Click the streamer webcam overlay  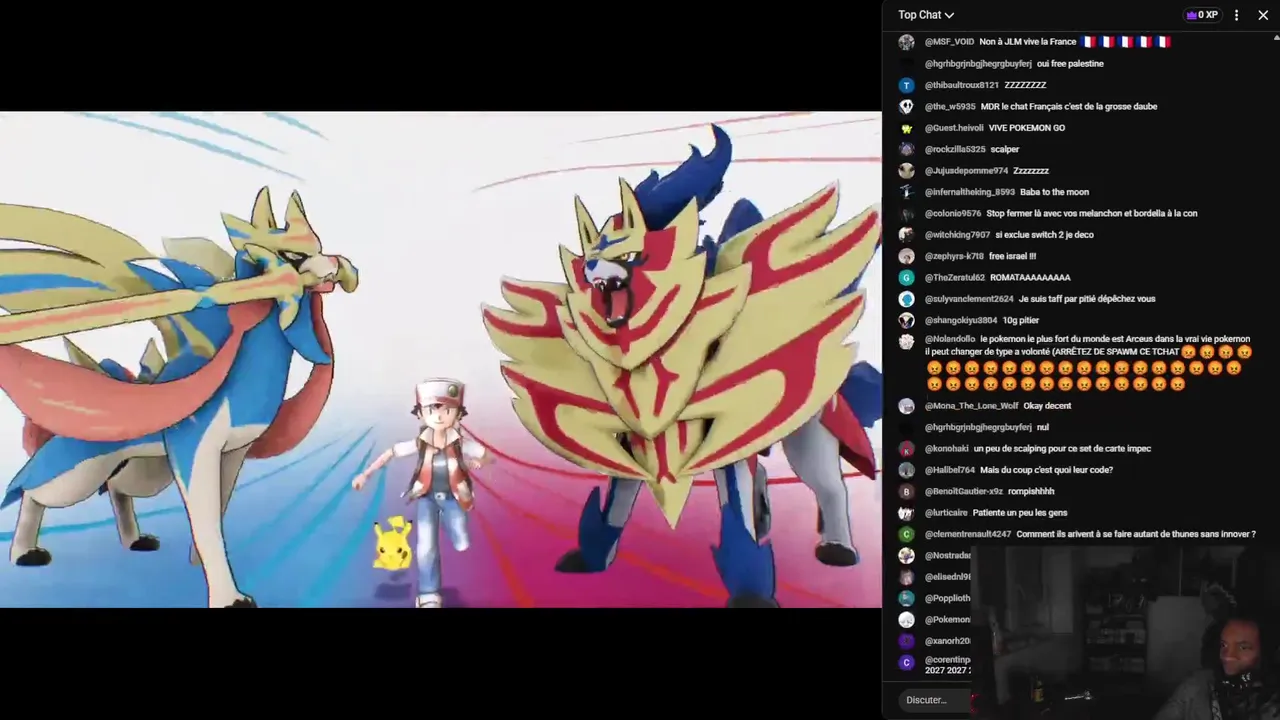click(1125, 633)
